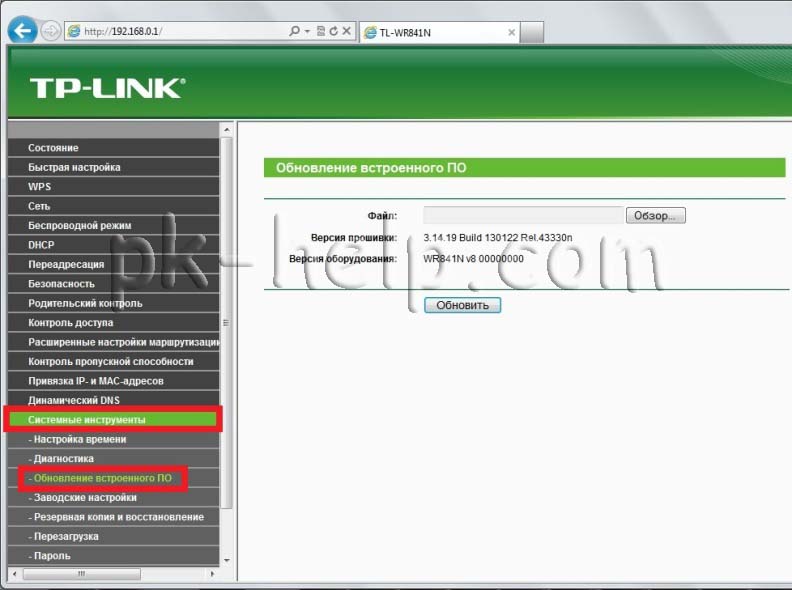
Task: Open the Состояние menu item
Action: coord(114,148)
